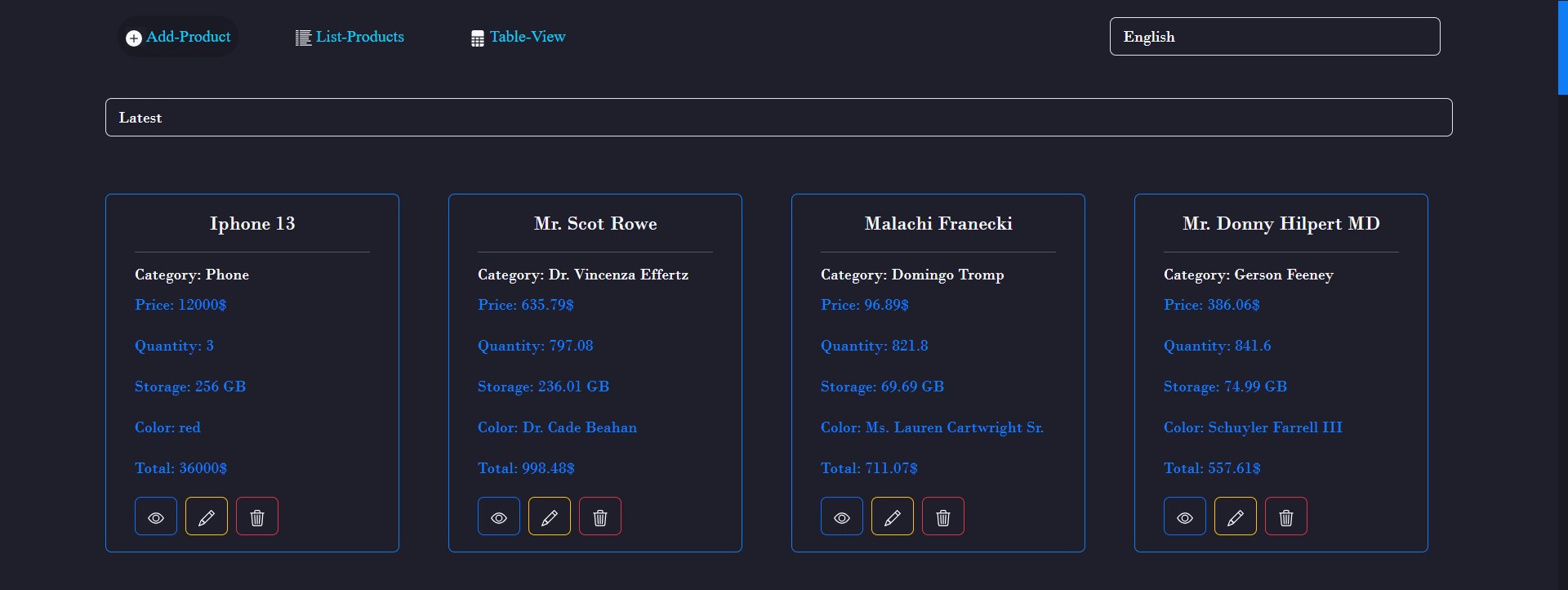Click the Malachi Franecki card title

[938, 224]
